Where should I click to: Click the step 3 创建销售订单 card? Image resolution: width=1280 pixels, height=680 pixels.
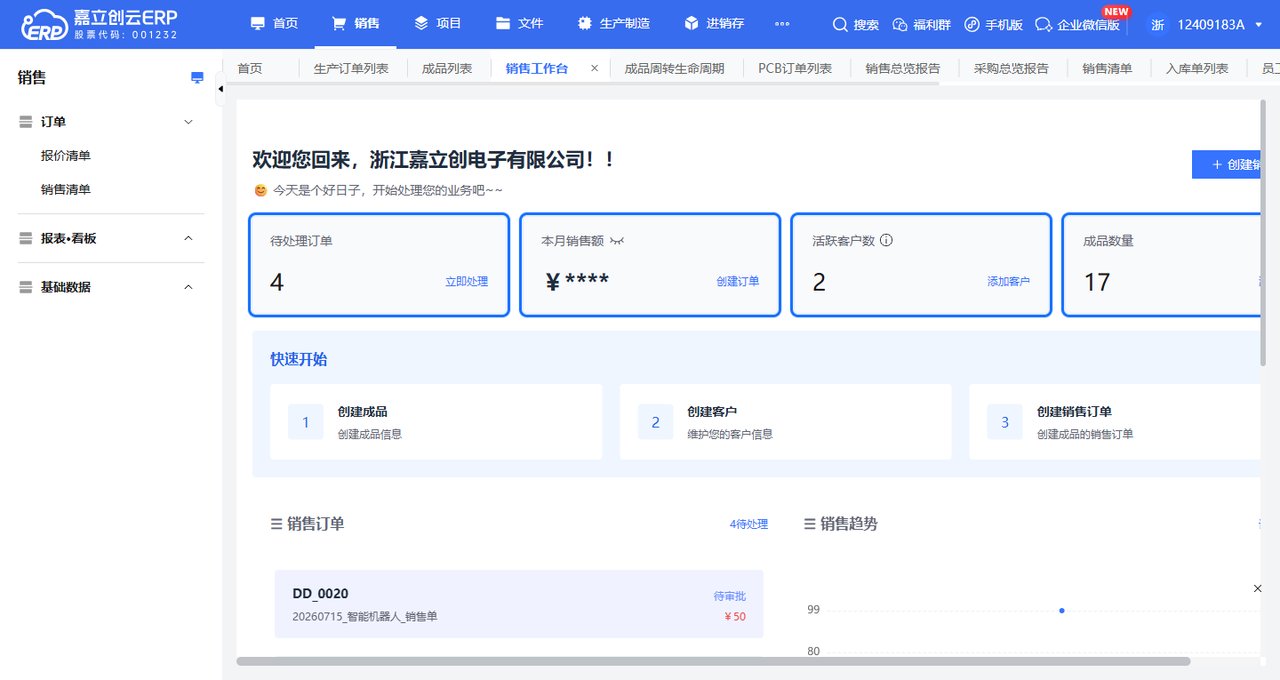point(1116,422)
